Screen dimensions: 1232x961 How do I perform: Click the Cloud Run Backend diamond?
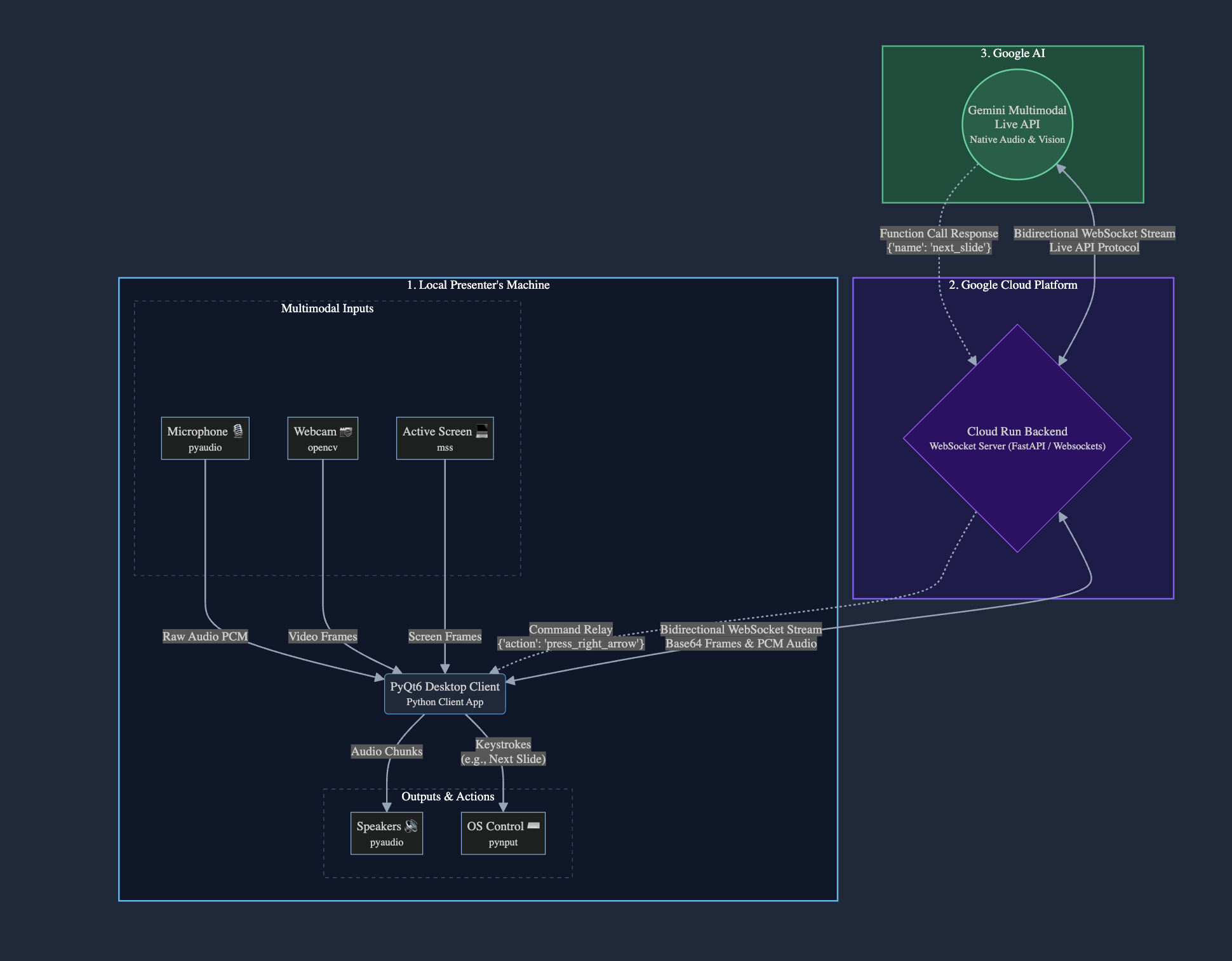(x=1017, y=438)
